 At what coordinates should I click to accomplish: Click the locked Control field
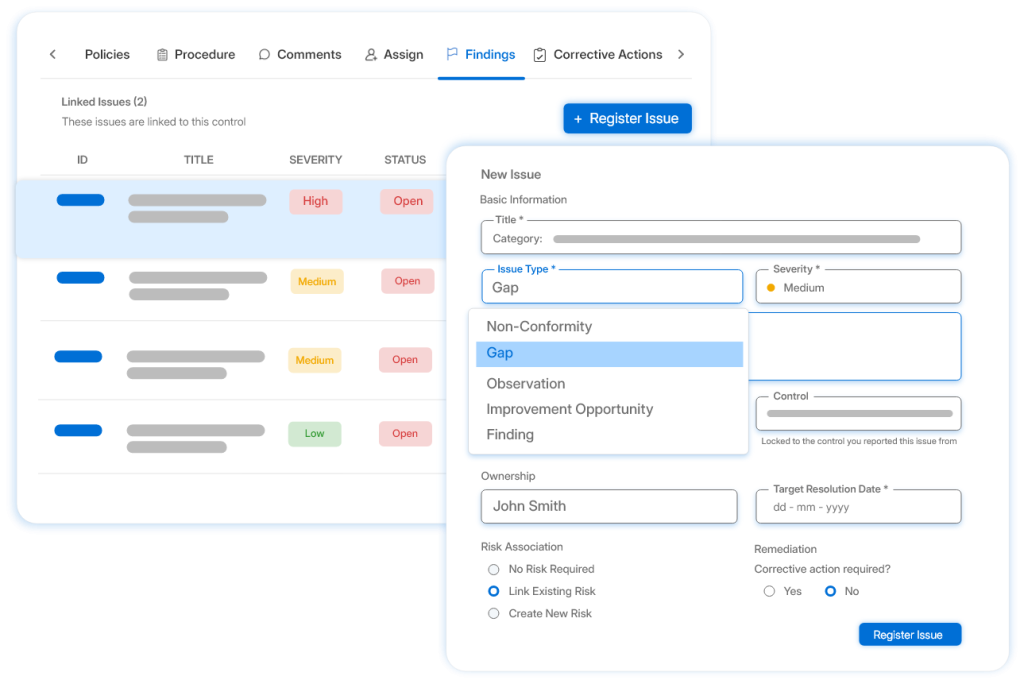pos(858,414)
